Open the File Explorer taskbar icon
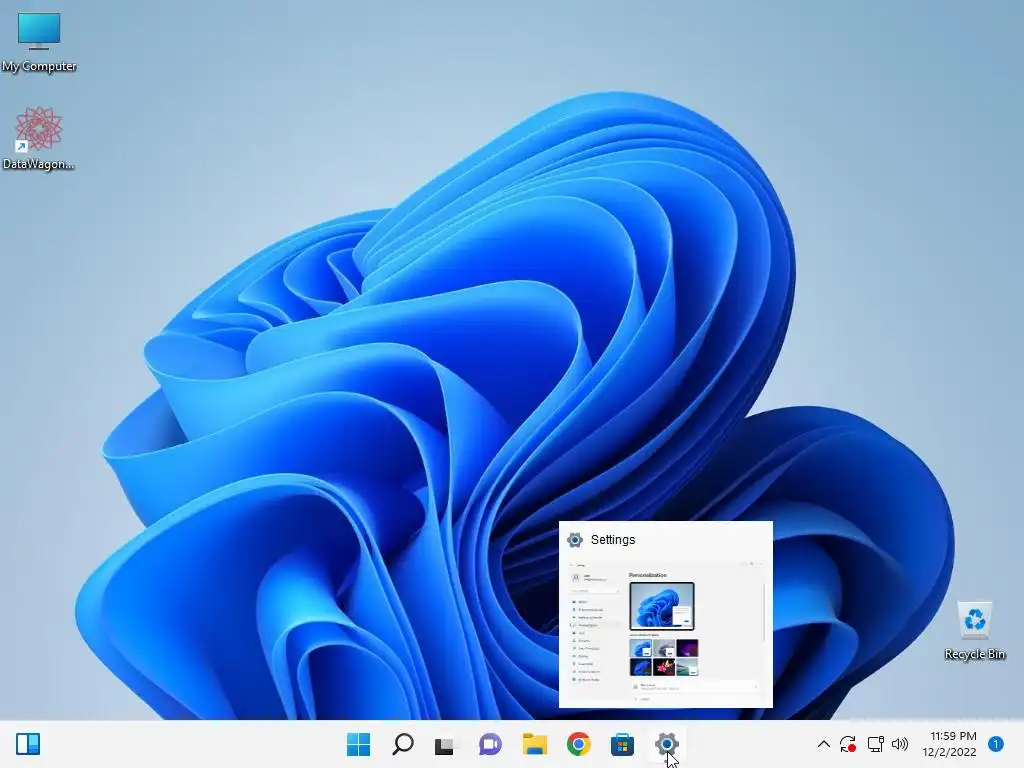The width and height of the screenshot is (1024, 768). (x=534, y=744)
